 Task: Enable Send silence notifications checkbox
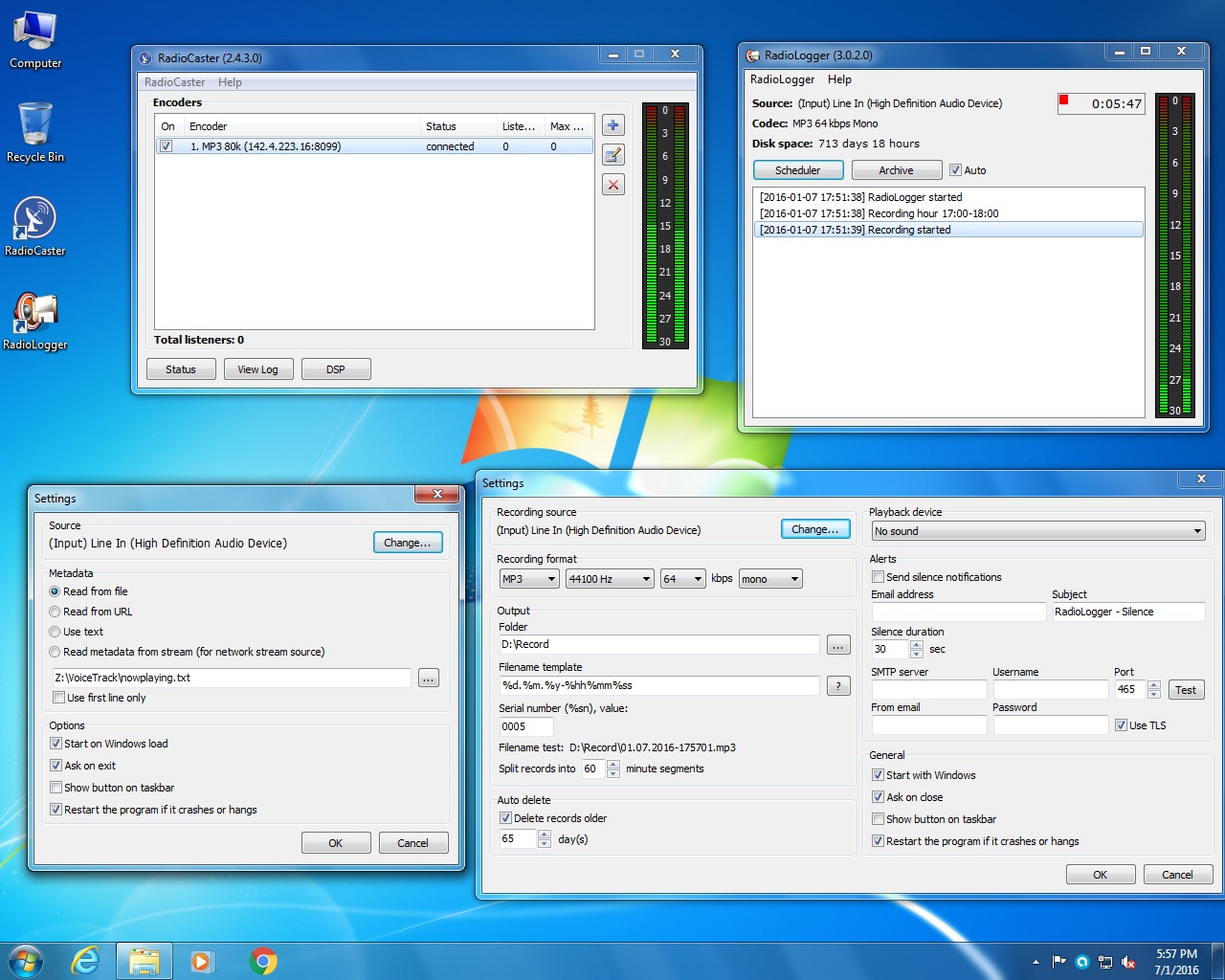click(878, 577)
